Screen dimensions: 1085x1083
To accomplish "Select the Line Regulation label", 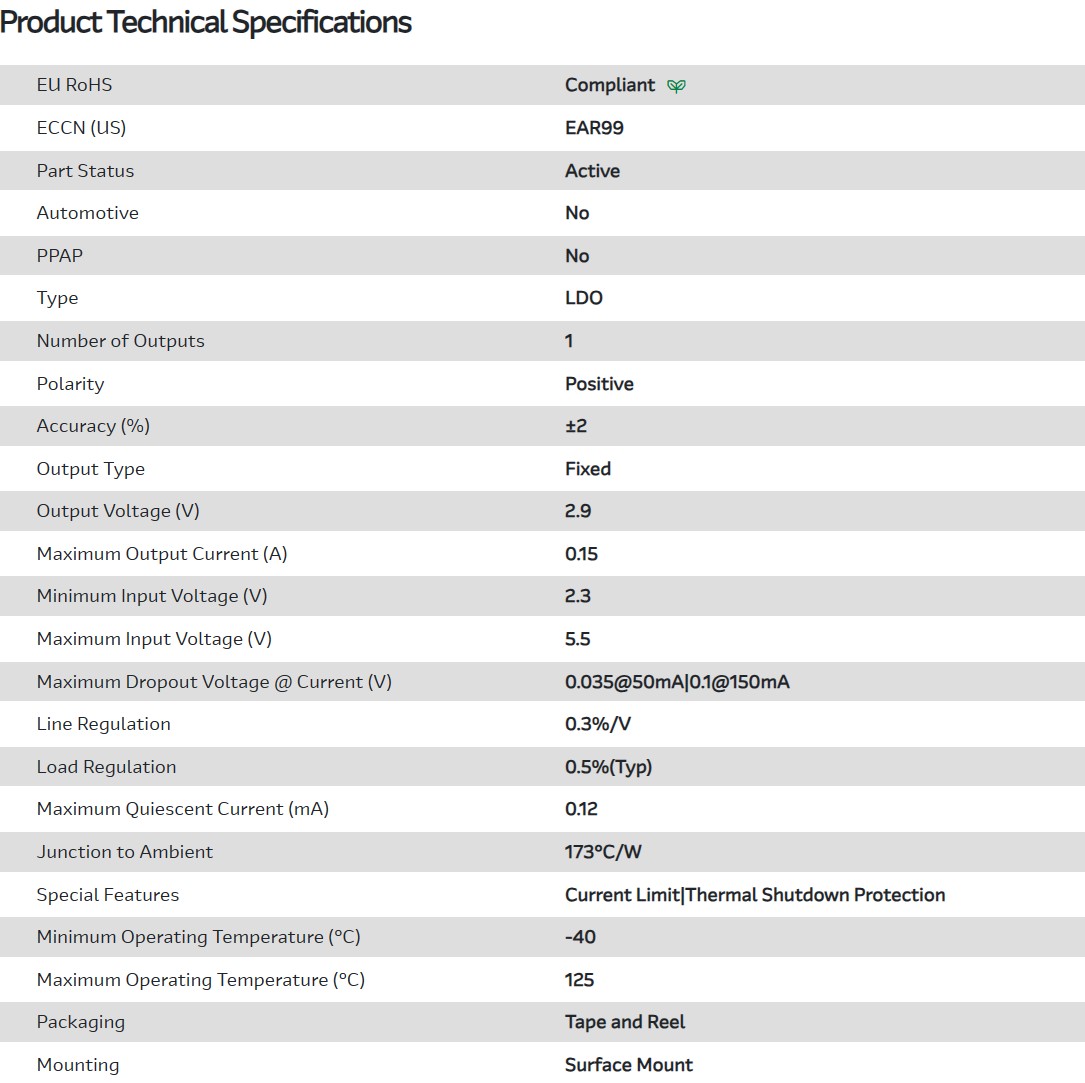I will tap(103, 724).
